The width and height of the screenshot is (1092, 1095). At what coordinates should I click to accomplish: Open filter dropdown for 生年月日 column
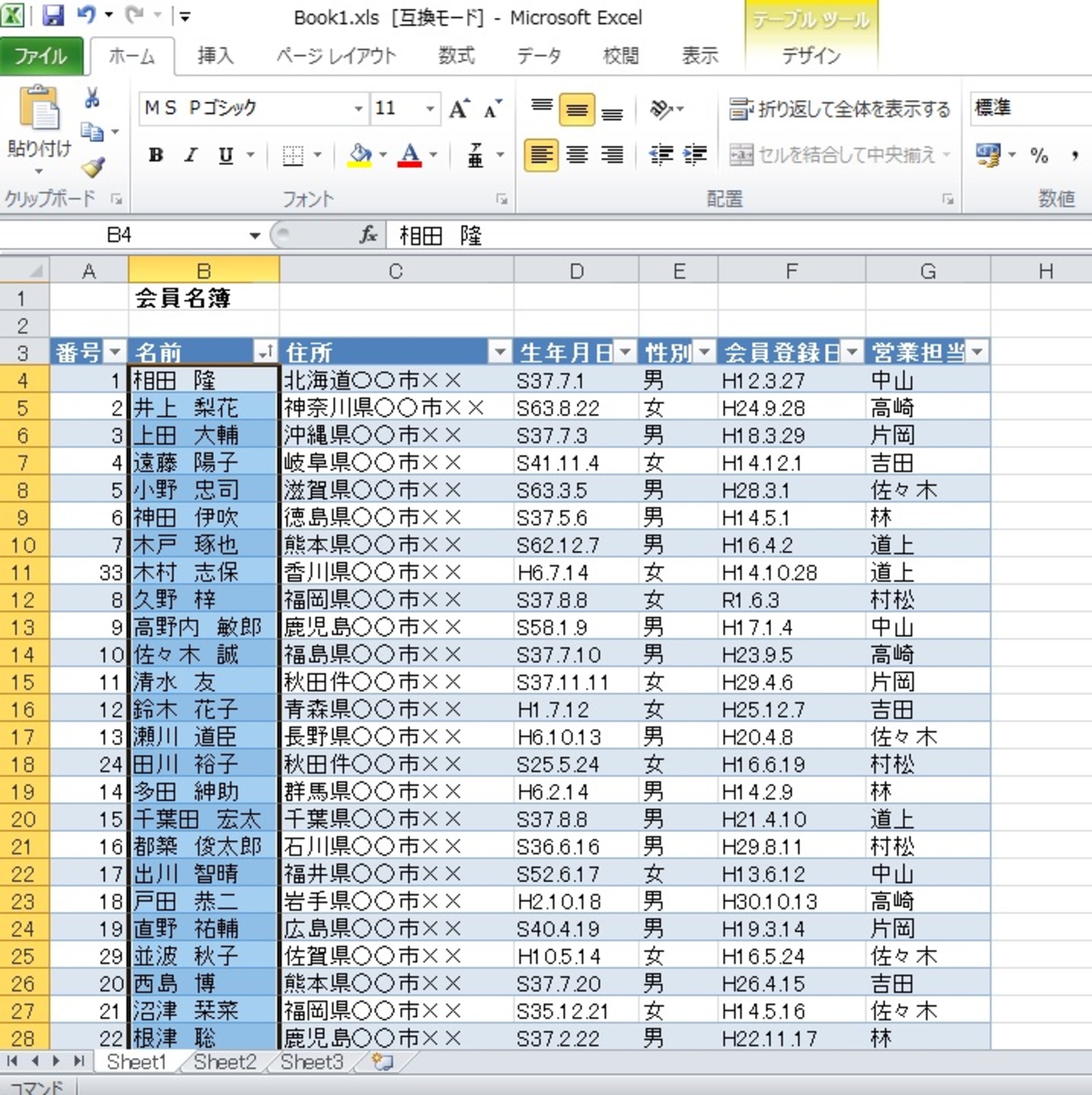click(626, 352)
